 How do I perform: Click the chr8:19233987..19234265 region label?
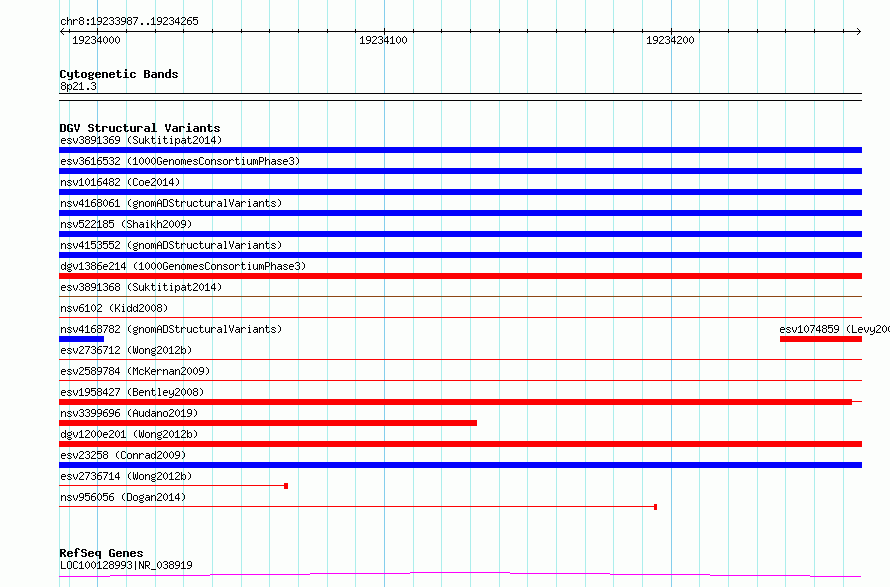tap(129, 21)
